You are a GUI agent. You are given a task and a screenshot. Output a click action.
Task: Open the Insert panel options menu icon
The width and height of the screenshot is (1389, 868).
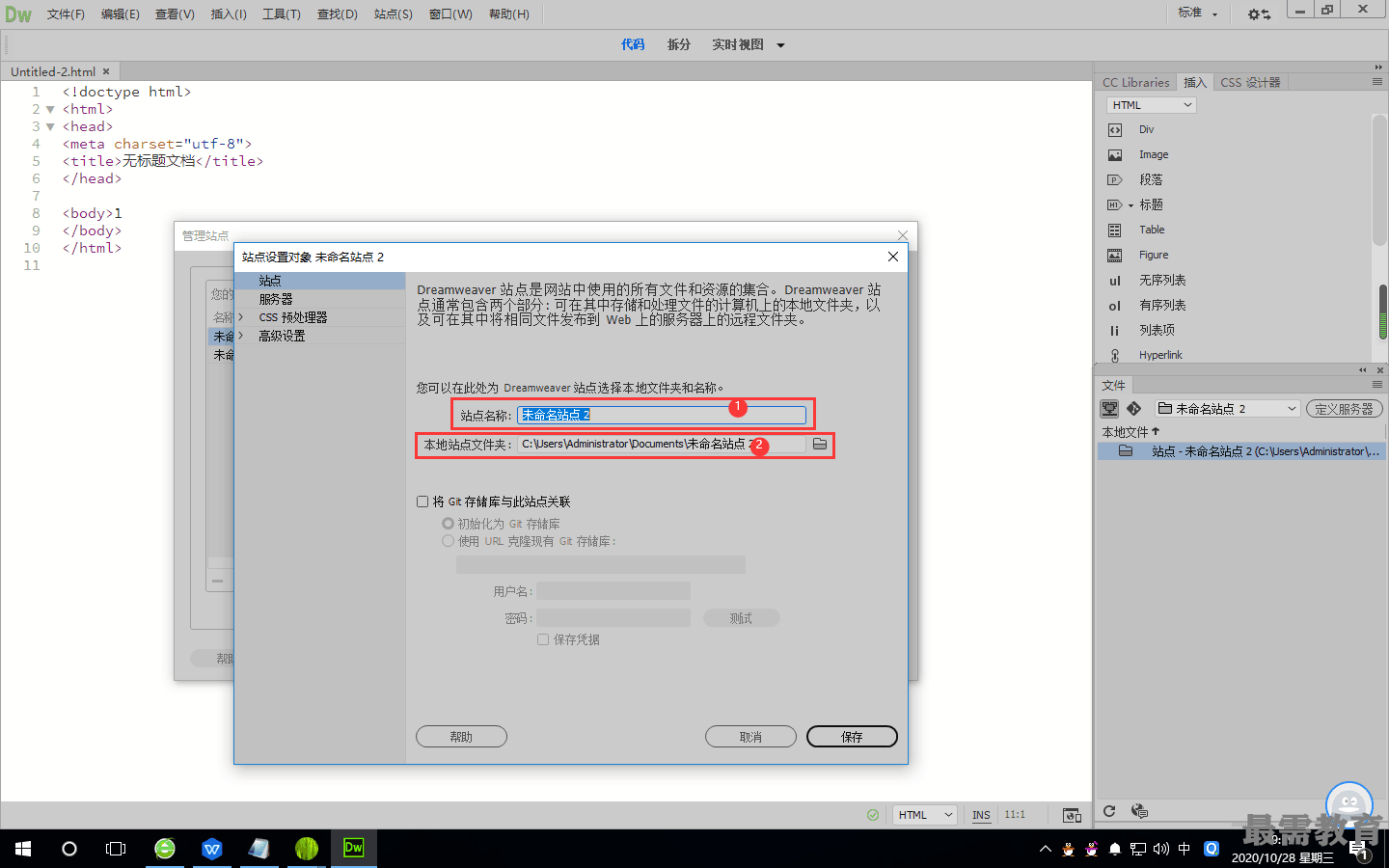point(1377,82)
